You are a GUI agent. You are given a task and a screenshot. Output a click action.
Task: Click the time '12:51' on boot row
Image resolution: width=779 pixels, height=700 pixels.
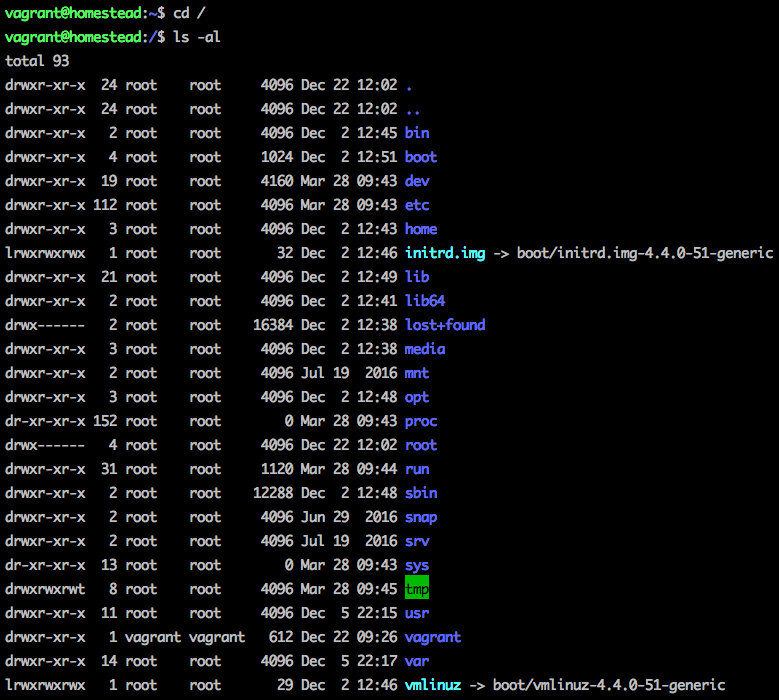pos(377,157)
